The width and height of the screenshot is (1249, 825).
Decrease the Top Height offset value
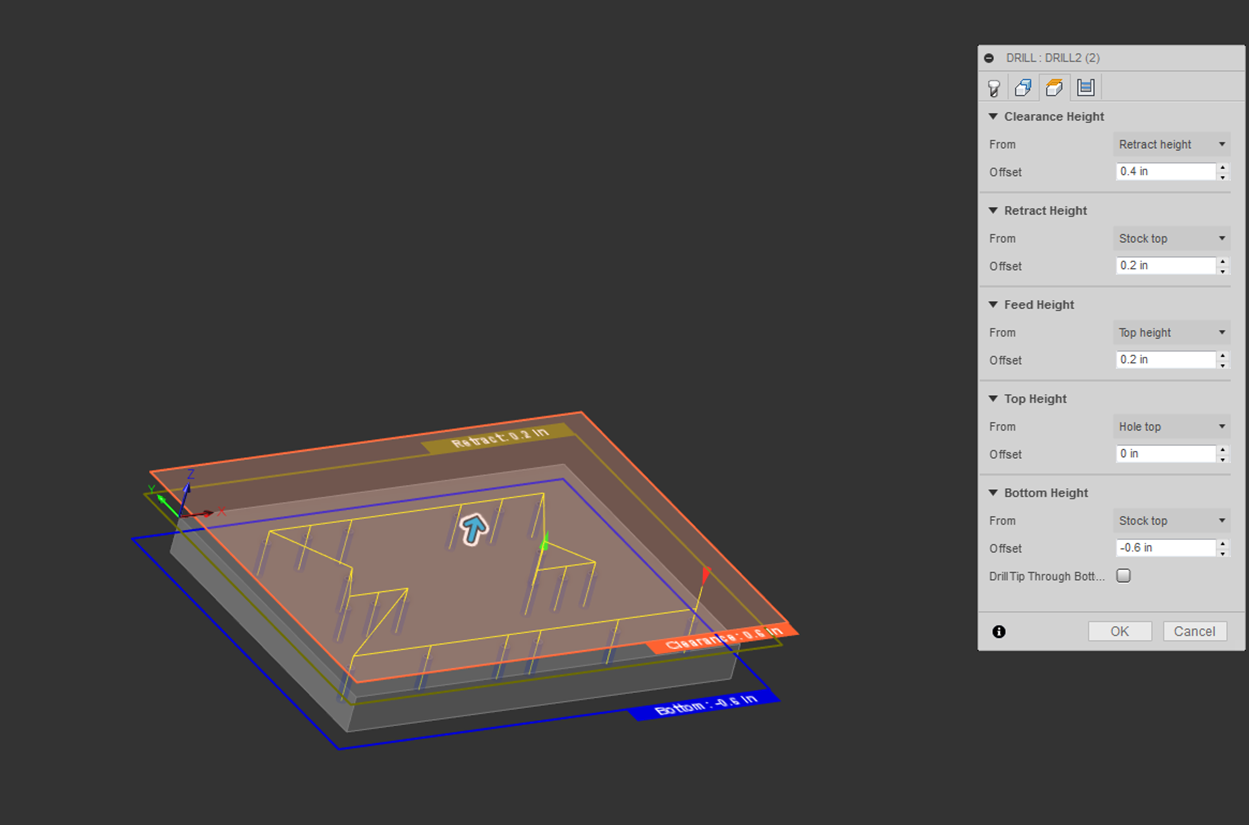[1222, 459]
